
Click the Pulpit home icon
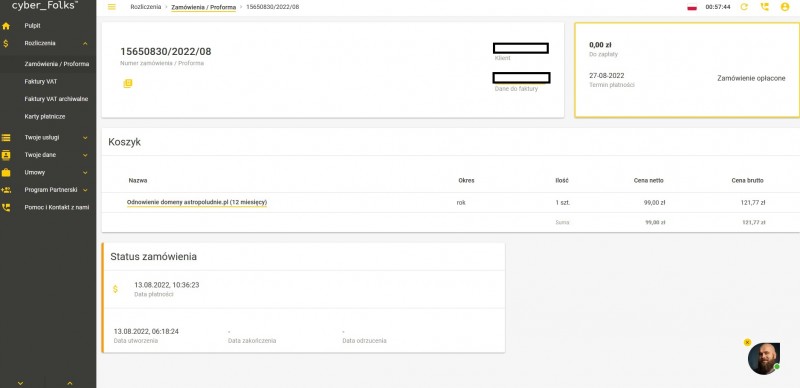tap(6, 26)
